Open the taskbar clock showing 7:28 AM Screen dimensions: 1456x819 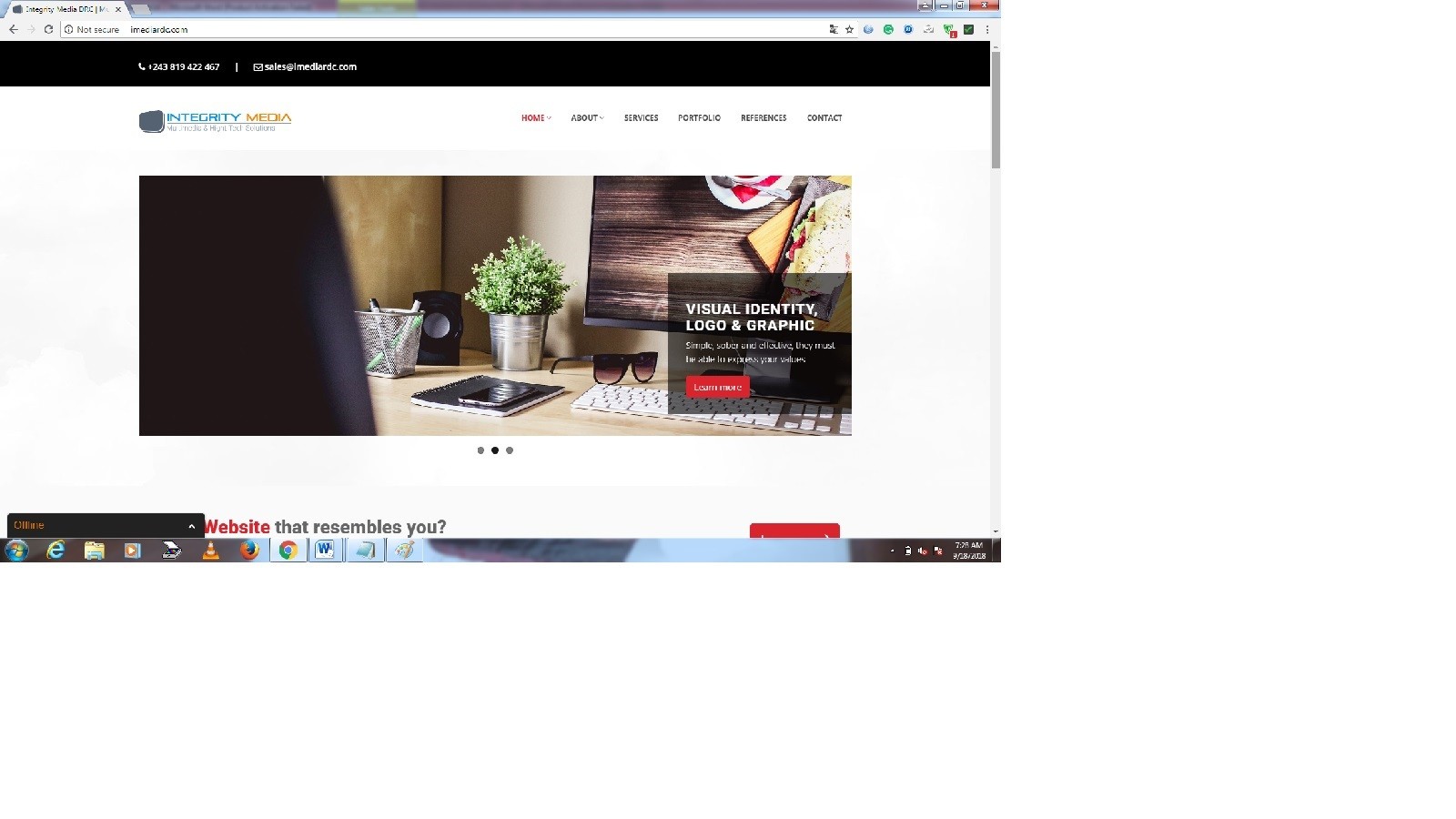tap(969, 551)
